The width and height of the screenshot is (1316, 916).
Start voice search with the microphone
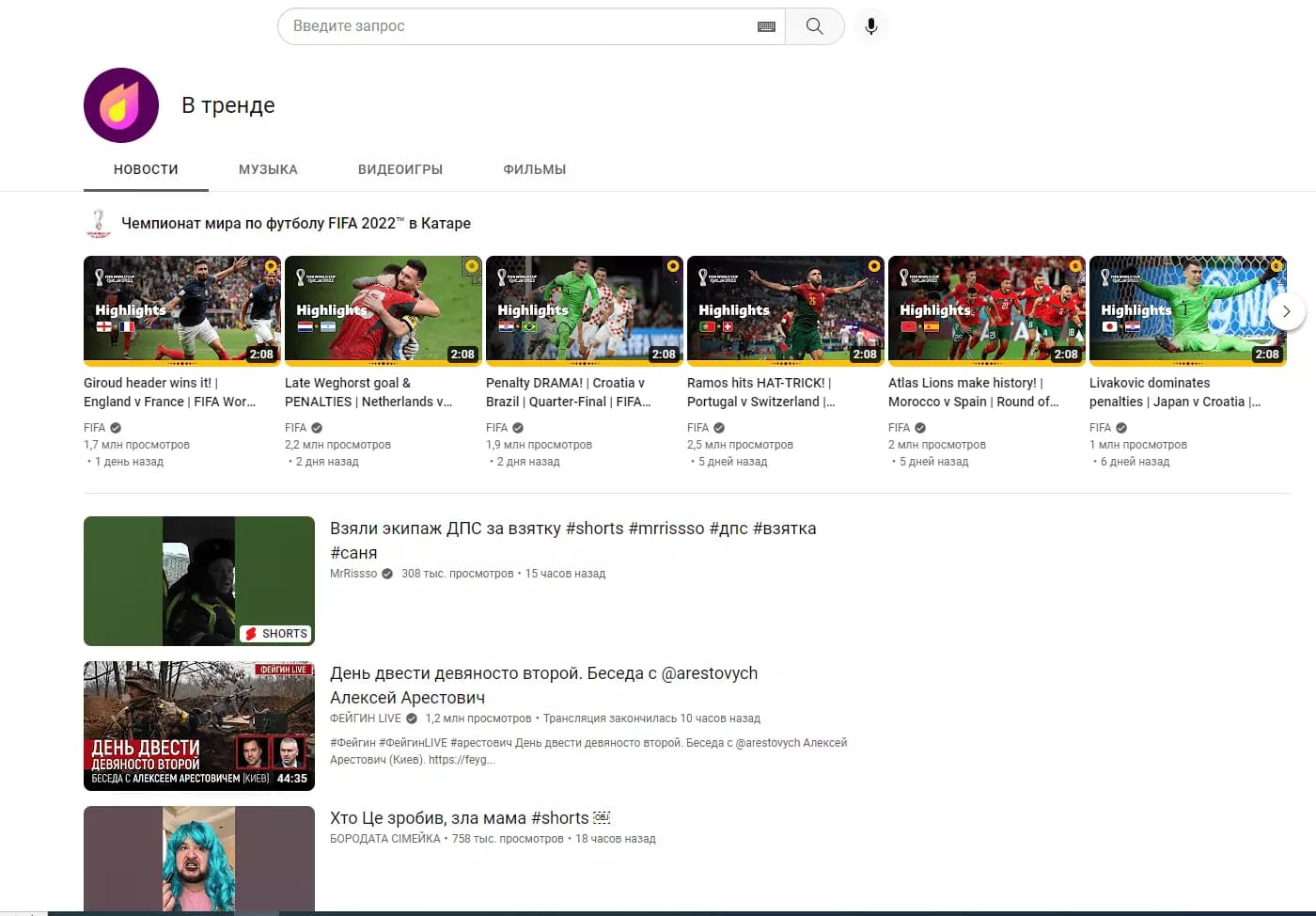pos(871,26)
